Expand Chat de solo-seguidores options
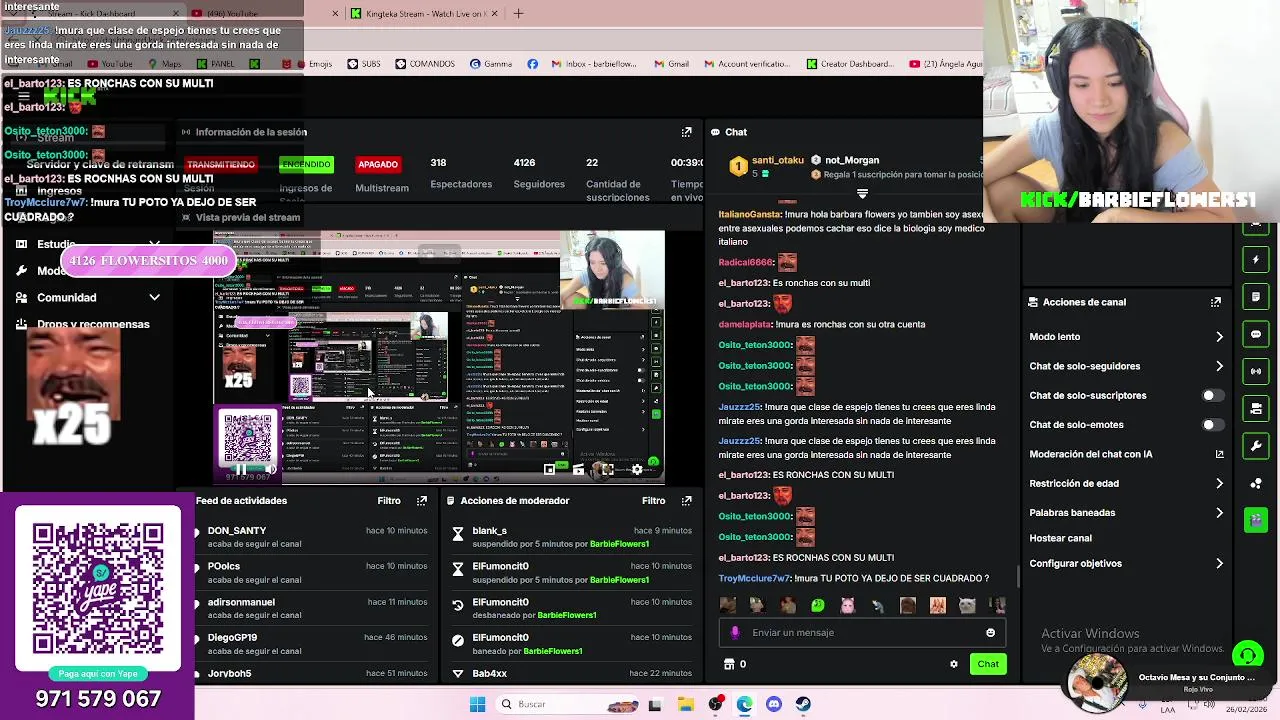The height and width of the screenshot is (720, 1280). coord(1219,366)
